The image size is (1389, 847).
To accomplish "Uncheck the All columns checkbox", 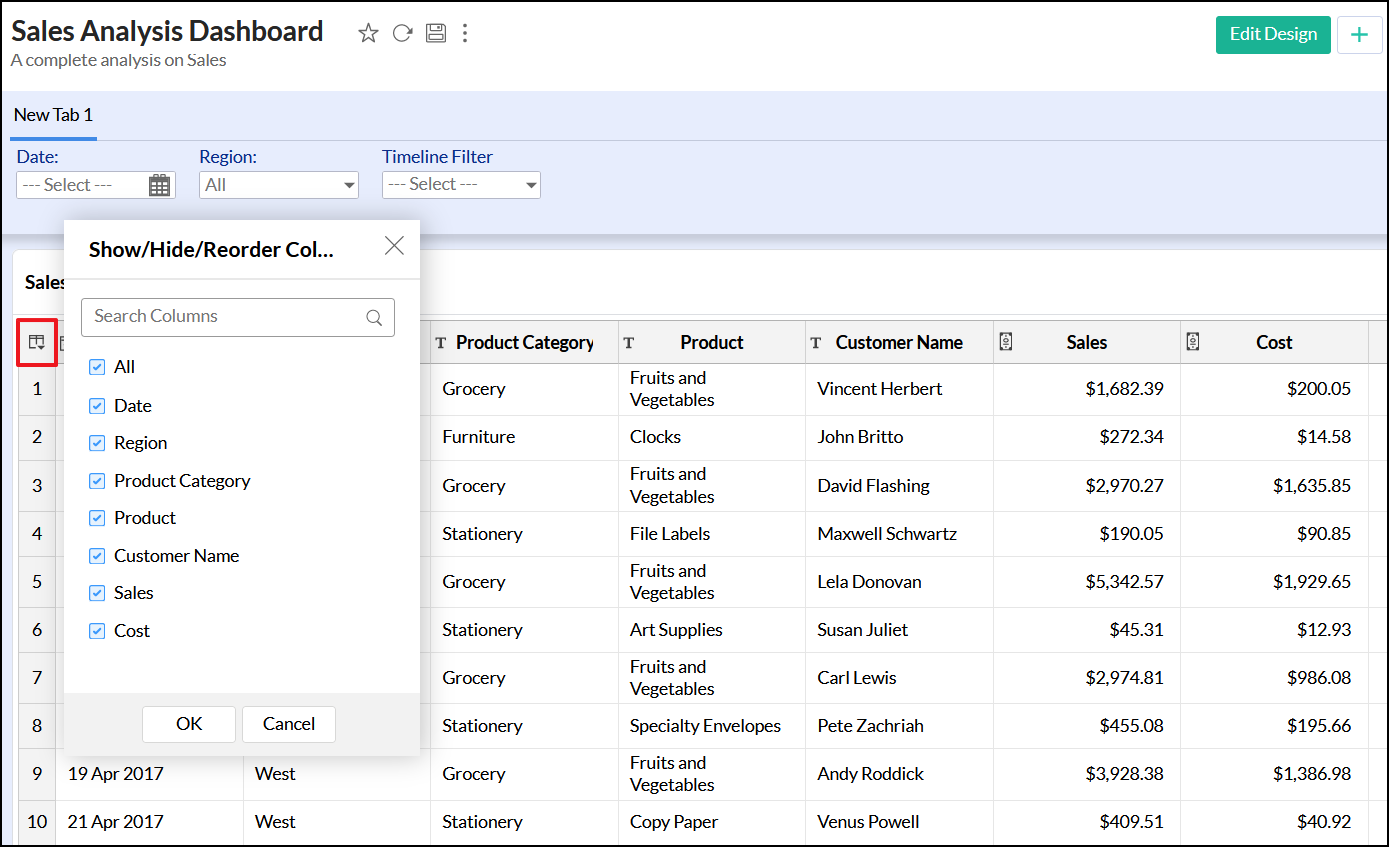I will pos(97,367).
